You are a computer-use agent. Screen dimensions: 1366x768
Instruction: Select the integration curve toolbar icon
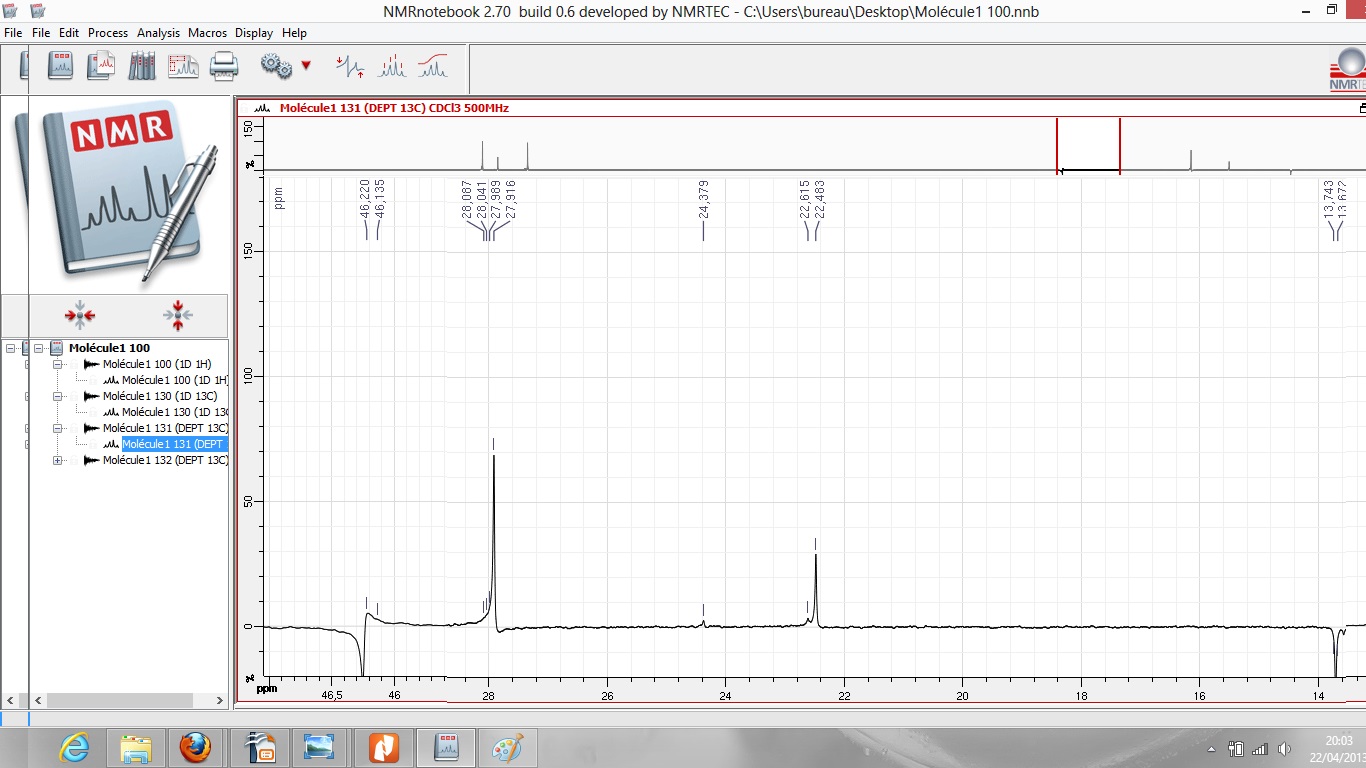433,67
